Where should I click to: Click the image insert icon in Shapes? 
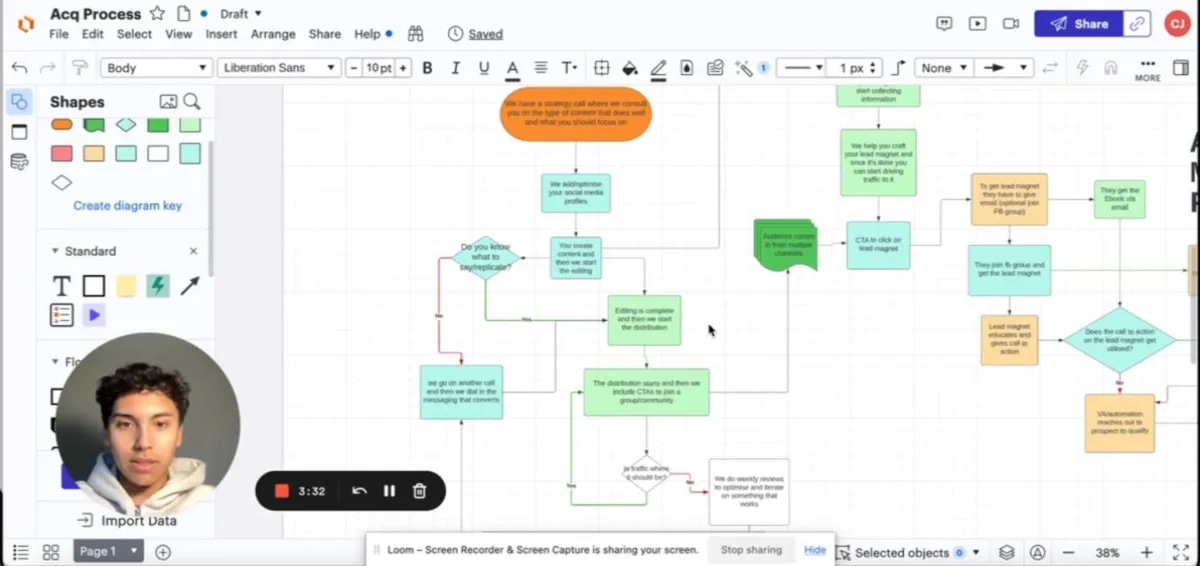(168, 101)
